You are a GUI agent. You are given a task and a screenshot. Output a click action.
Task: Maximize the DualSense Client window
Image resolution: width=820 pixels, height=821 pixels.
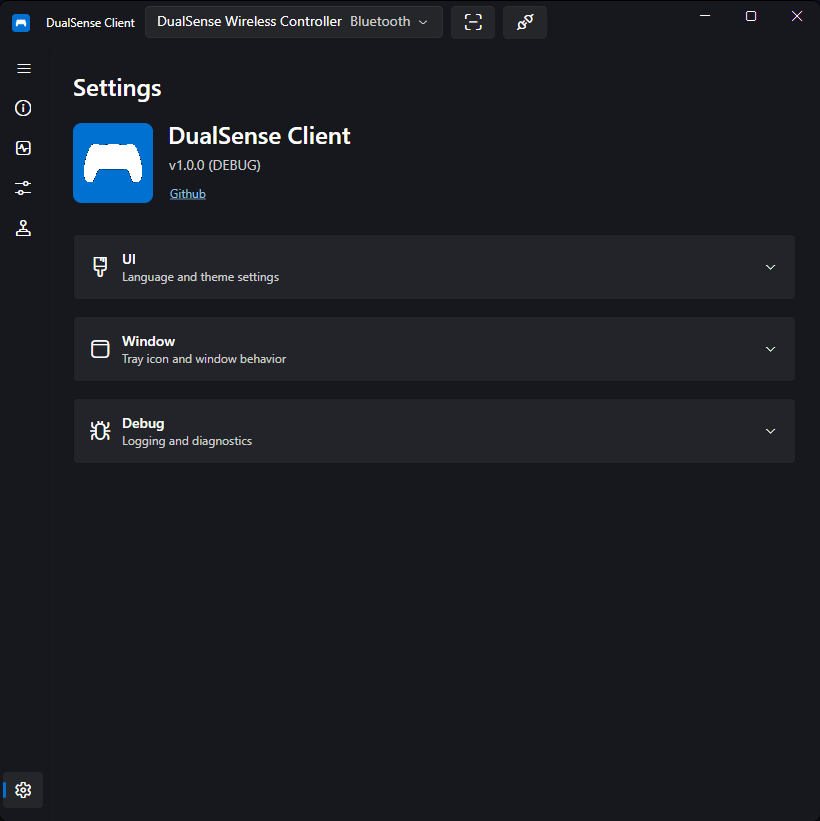[x=751, y=16]
